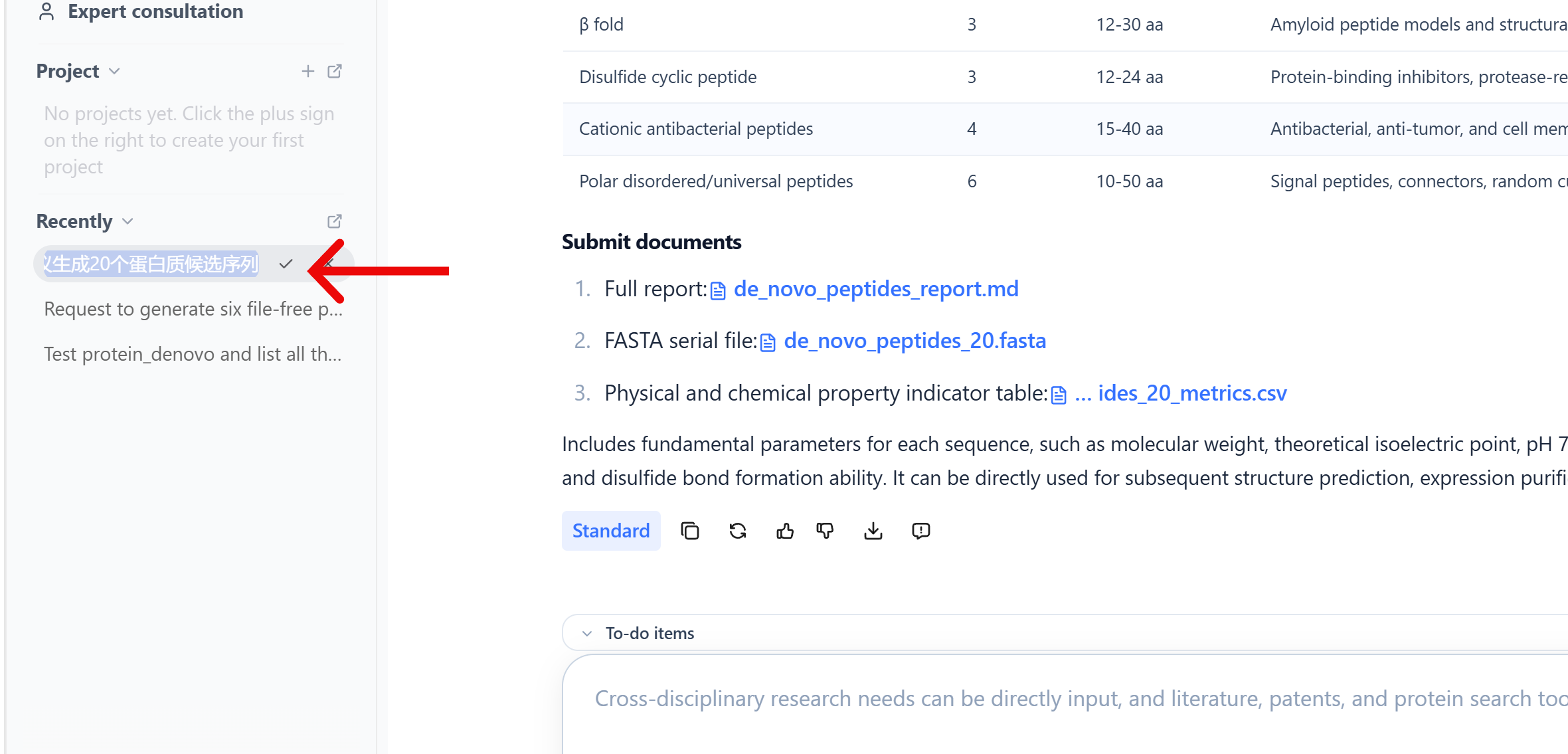Click the Project section heading
This screenshot has height=754, width=1568.
tap(68, 71)
